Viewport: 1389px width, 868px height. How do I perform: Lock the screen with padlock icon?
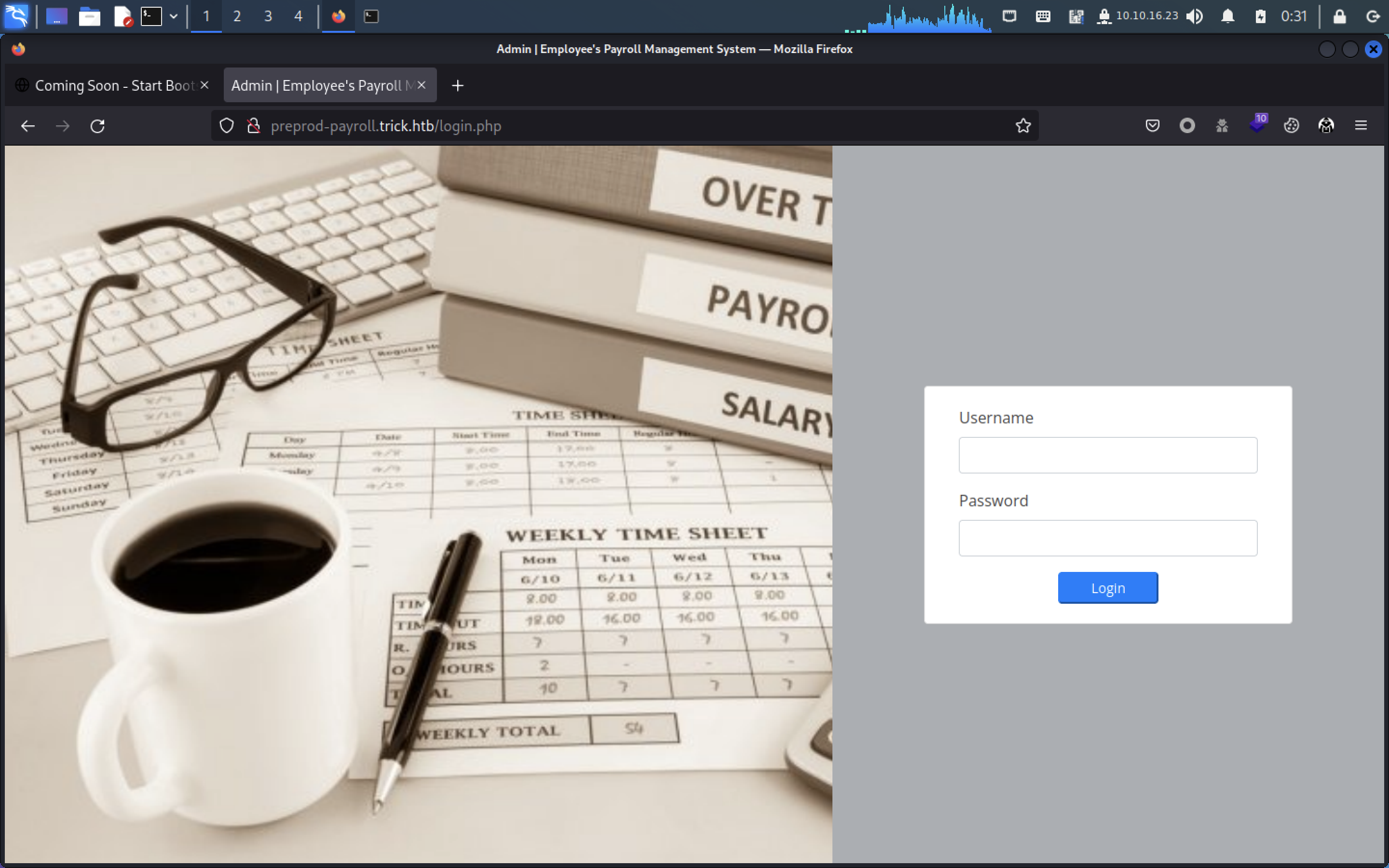[1340, 16]
